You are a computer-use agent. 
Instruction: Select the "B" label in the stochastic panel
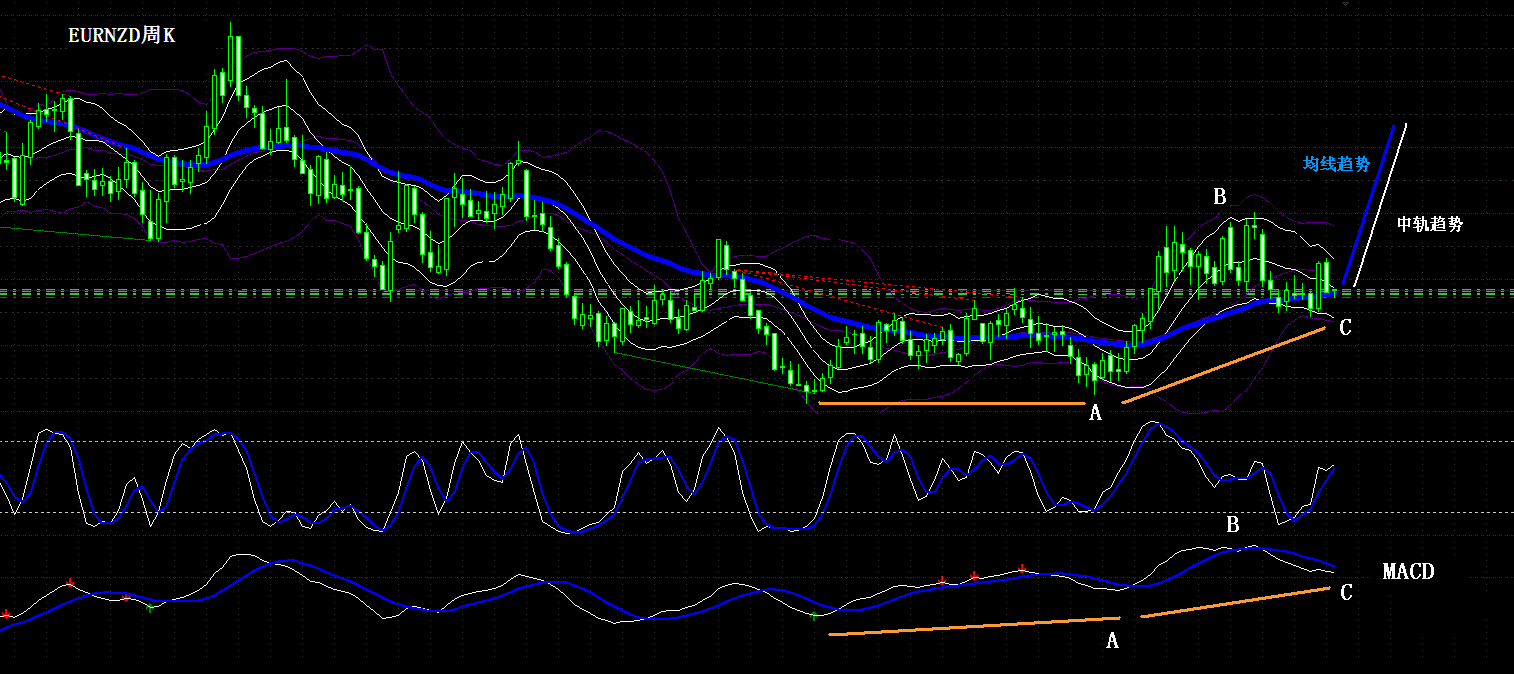point(1233,524)
